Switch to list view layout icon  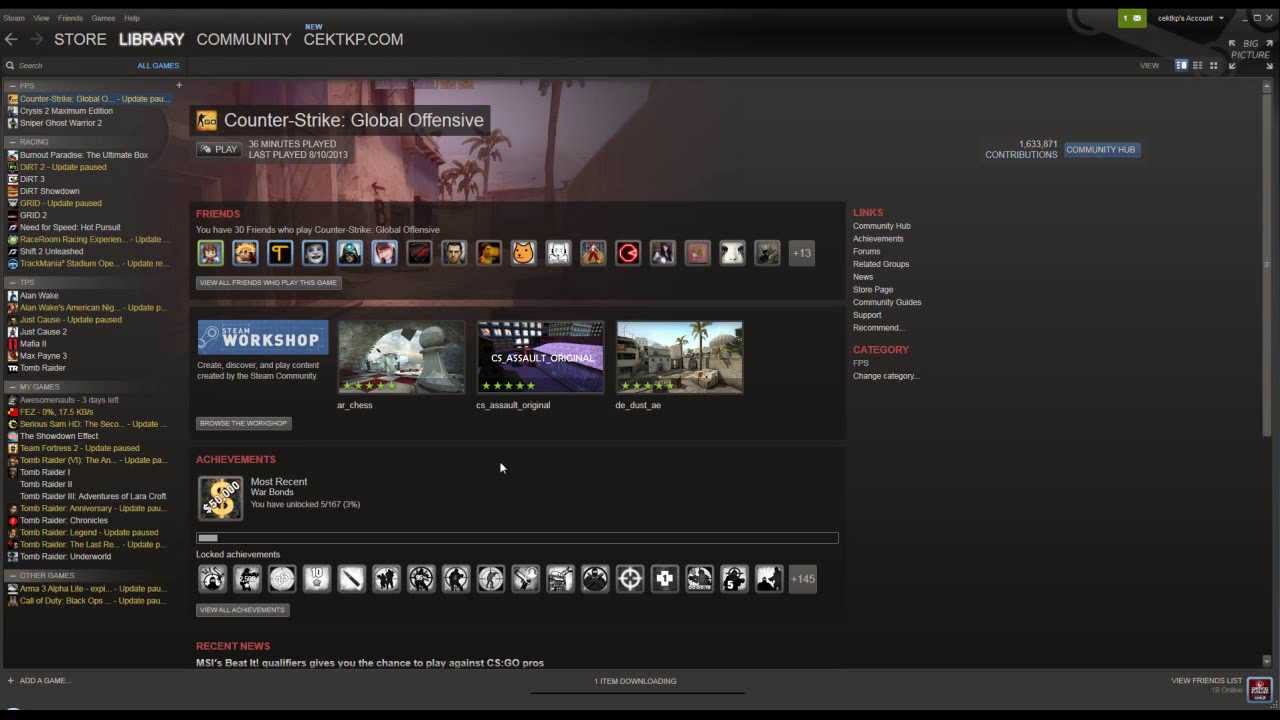point(1197,65)
